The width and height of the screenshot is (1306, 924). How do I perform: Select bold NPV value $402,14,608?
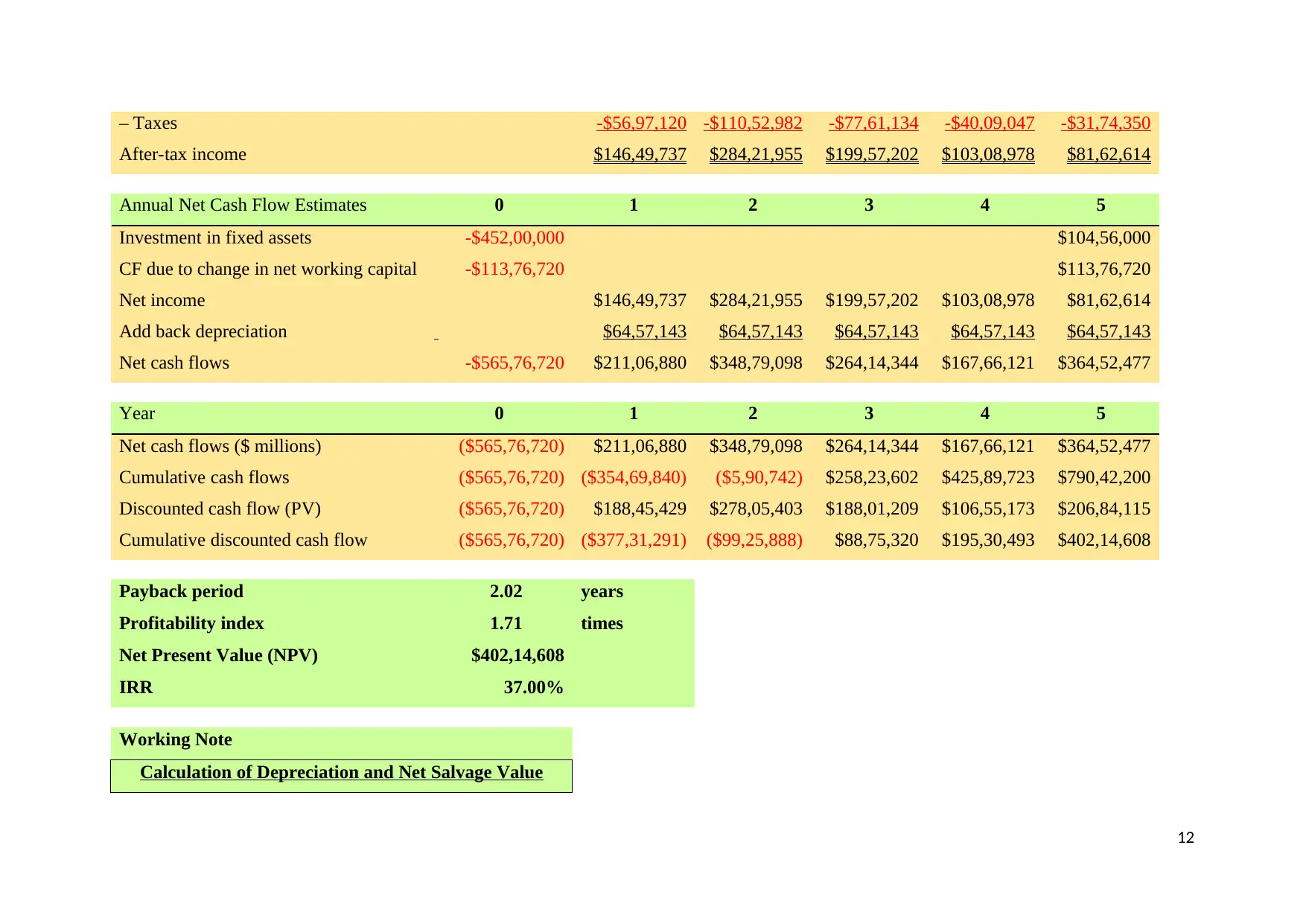click(517, 656)
